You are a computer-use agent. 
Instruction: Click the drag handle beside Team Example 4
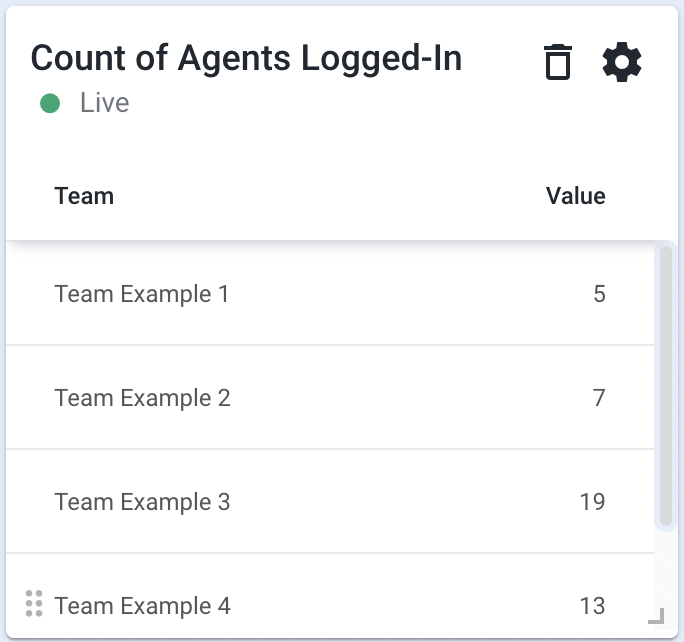[x=34, y=604]
